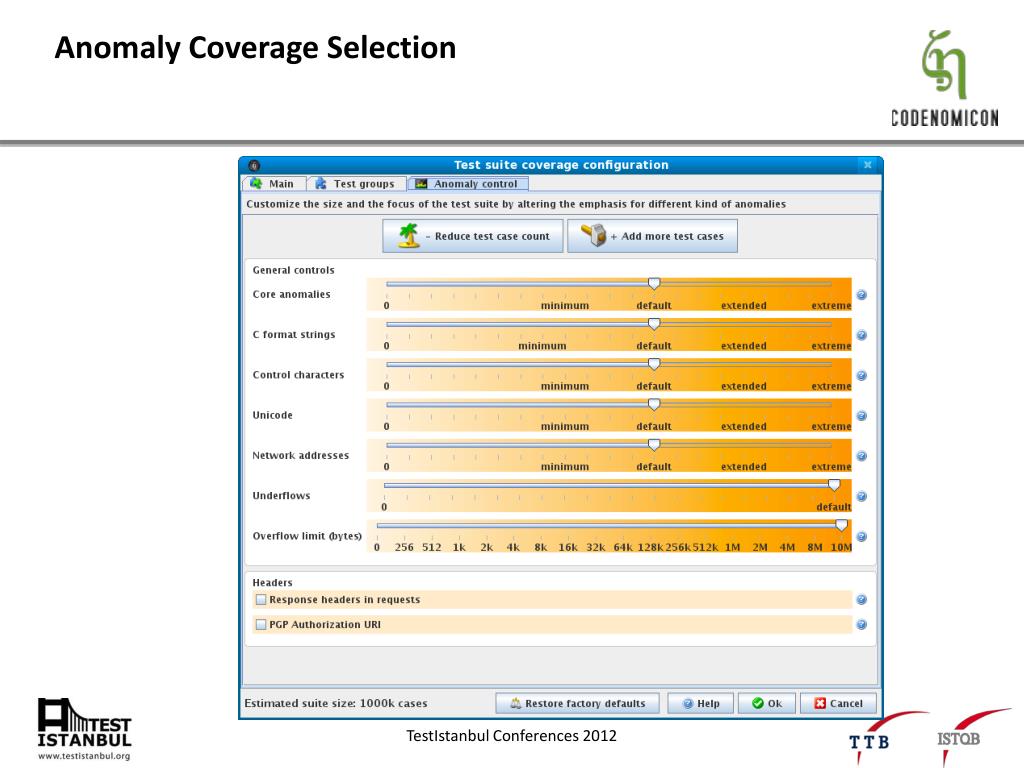Open help for Network addresses
Screen dimensions: 1024x768
[x=861, y=456]
